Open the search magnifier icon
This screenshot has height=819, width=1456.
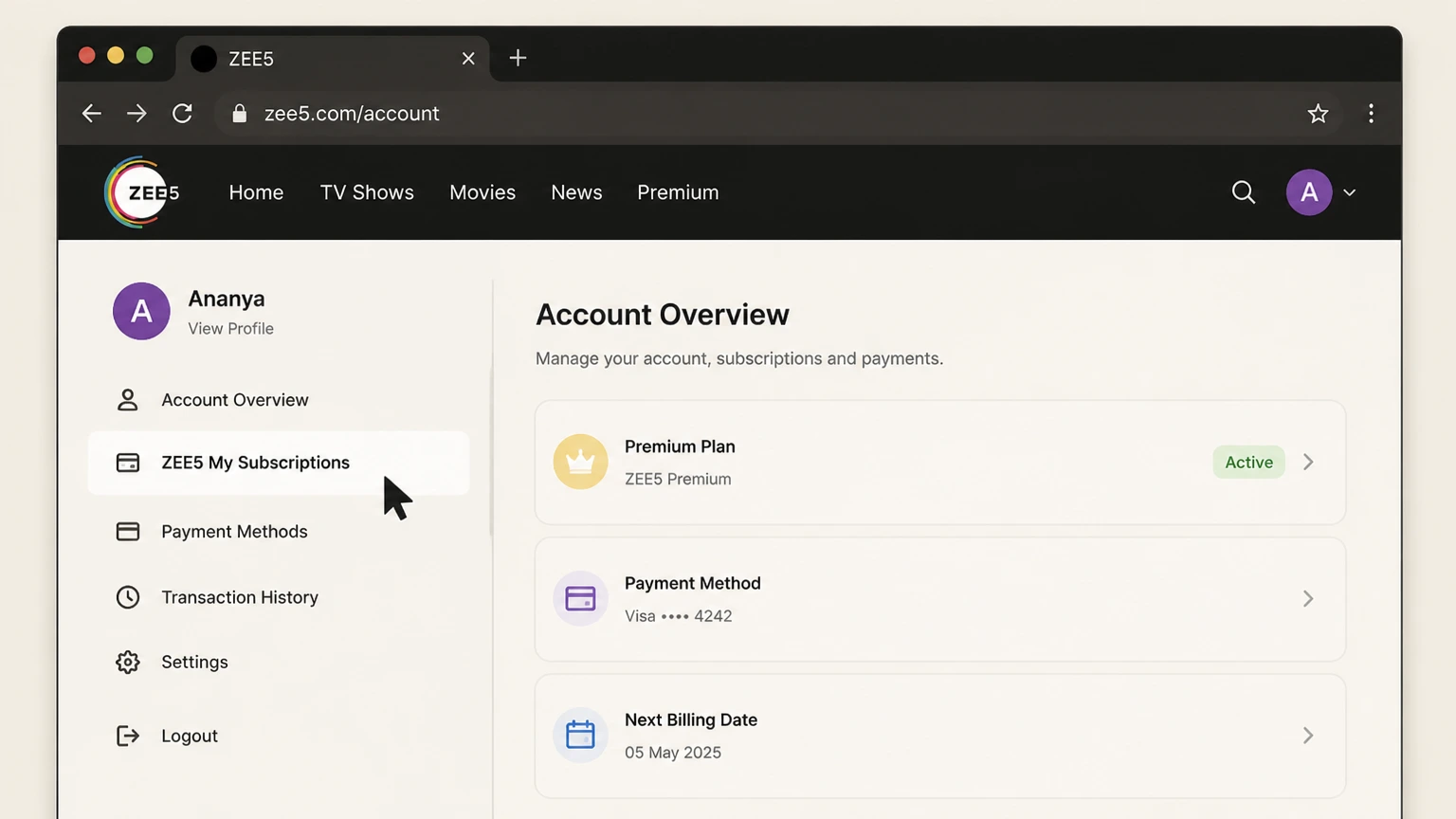(1243, 192)
